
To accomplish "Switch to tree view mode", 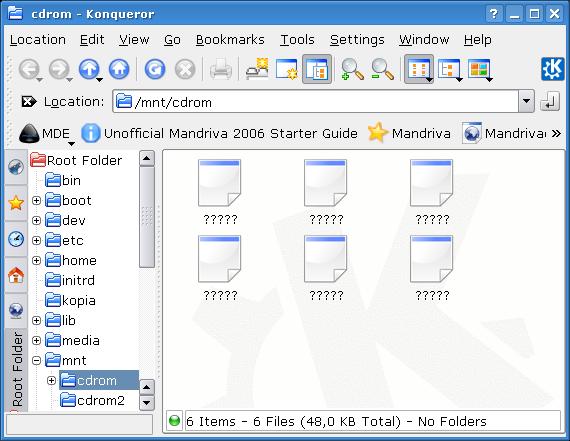I will [x=450, y=69].
